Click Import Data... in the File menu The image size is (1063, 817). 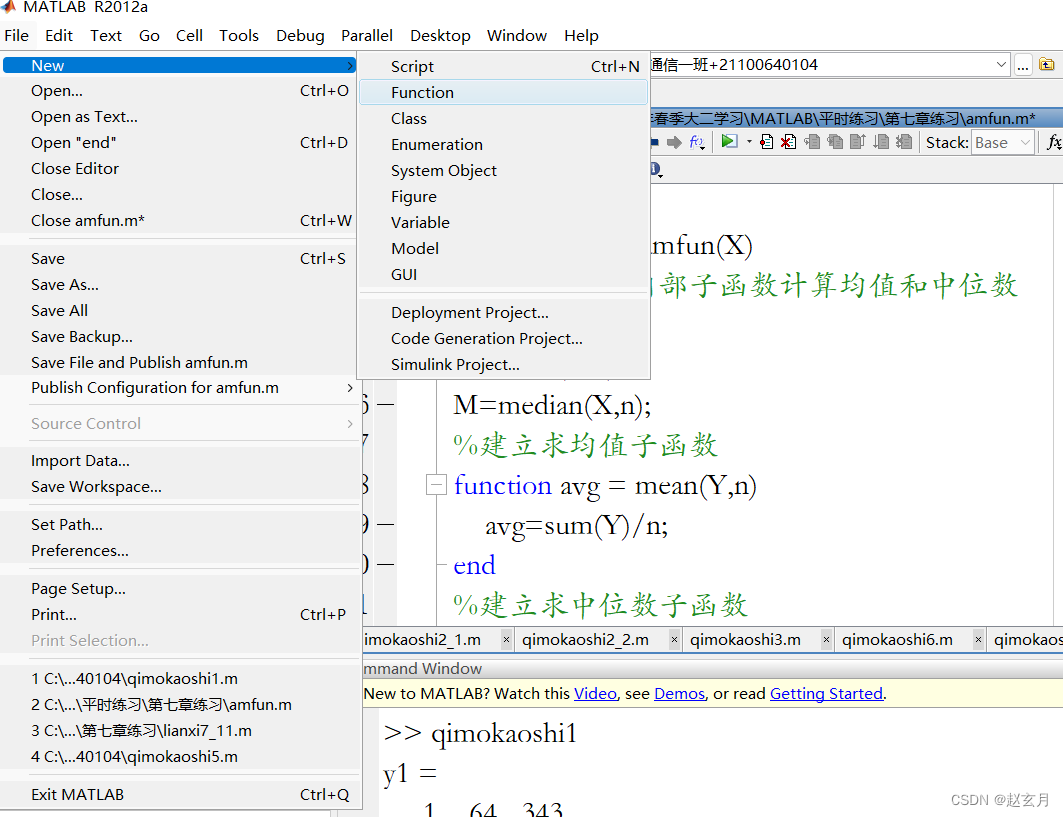[x=181, y=461]
